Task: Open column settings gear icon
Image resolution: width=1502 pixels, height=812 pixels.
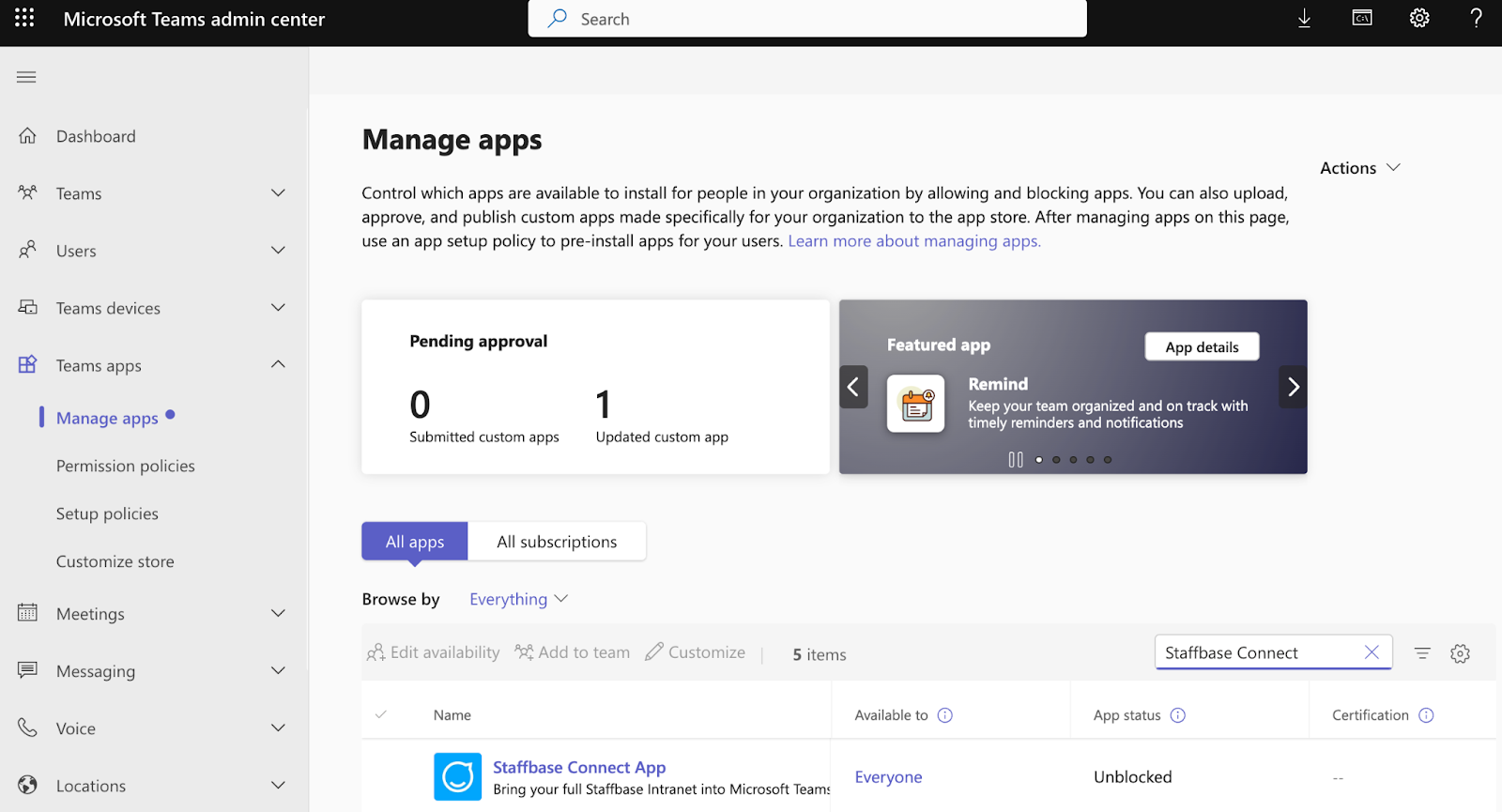Action: click(1460, 653)
